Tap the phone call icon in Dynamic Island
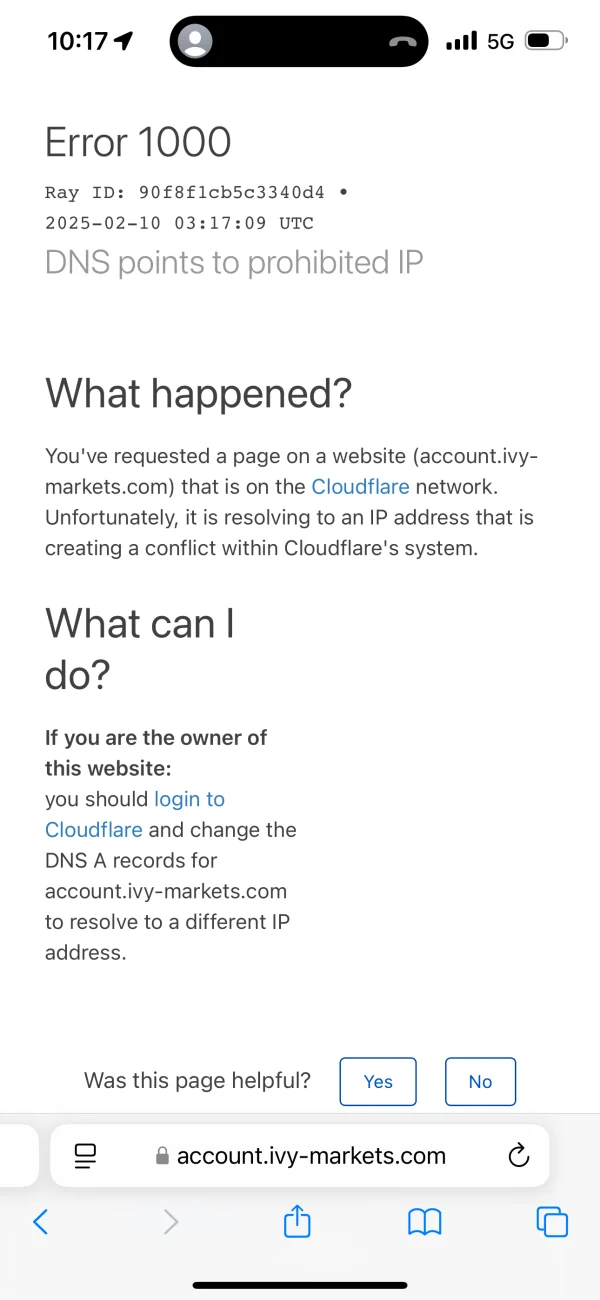Image resolution: width=600 pixels, height=1300 pixels. (x=403, y=42)
